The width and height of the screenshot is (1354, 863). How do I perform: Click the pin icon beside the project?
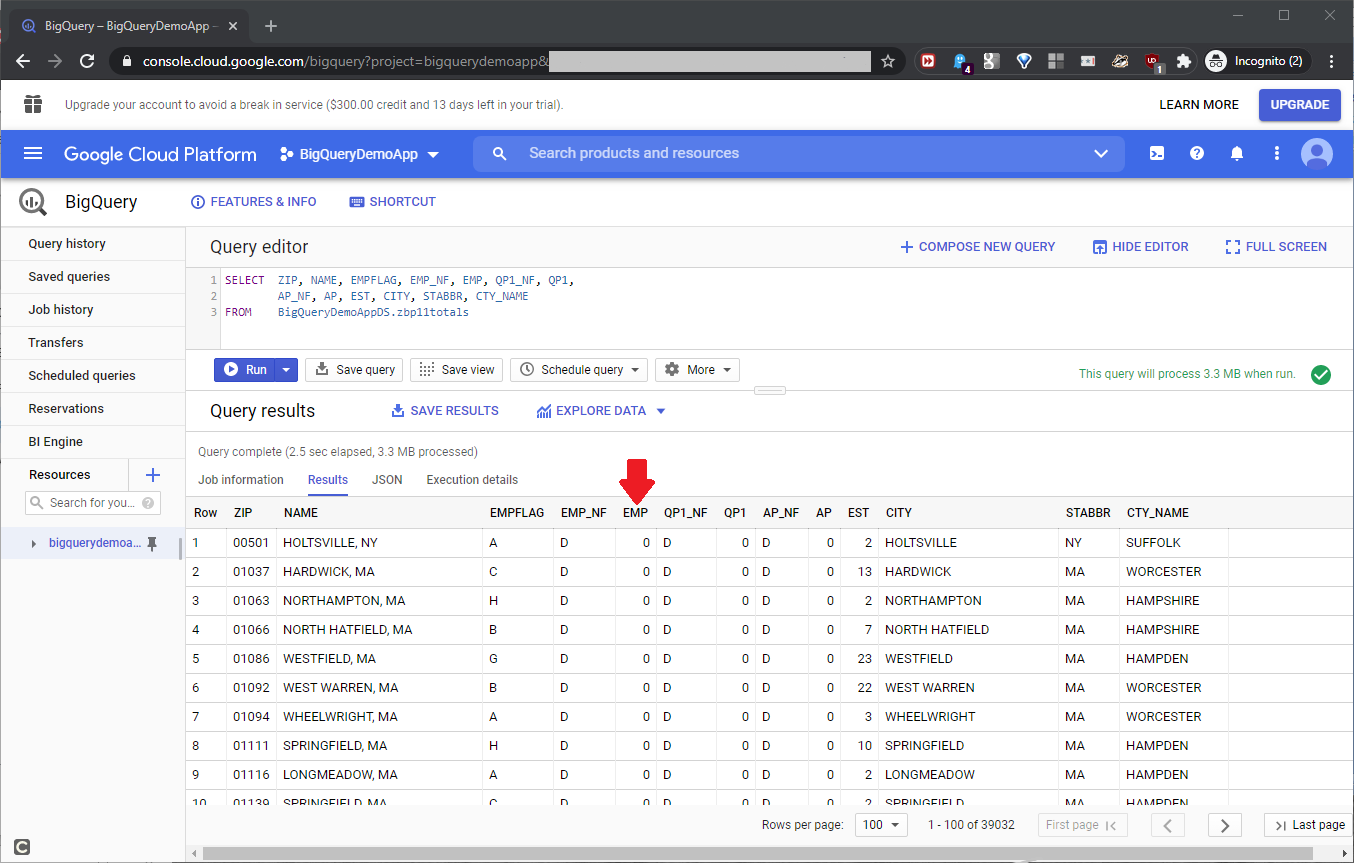click(x=153, y=543)
